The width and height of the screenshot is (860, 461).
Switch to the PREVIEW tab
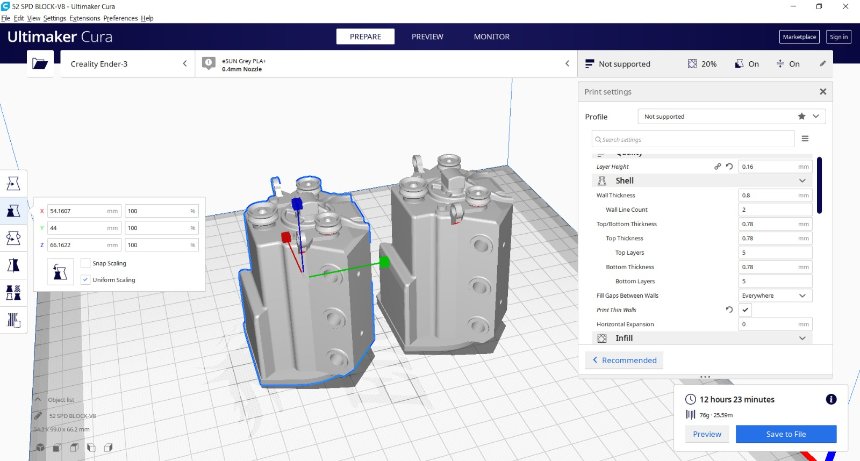[x=427, y=37]
